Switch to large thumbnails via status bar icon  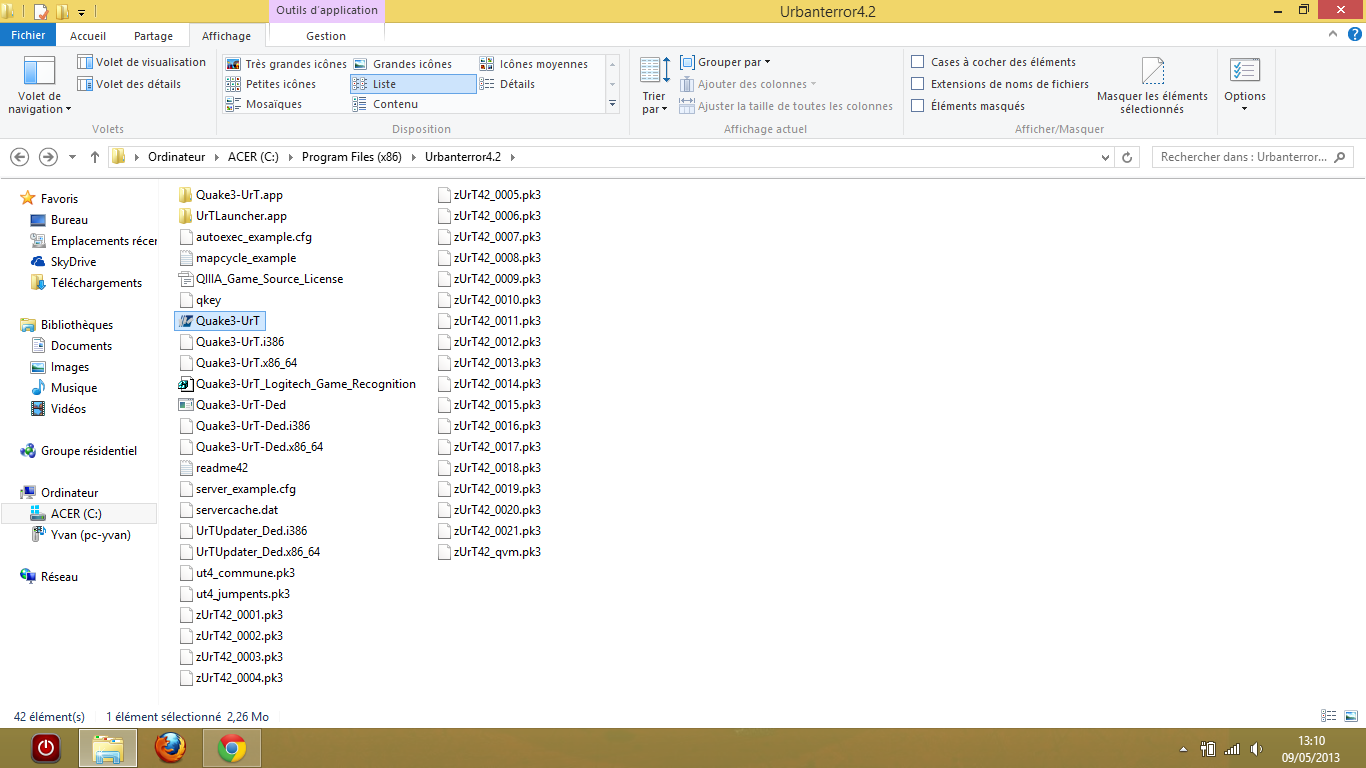coord(1350,716)
